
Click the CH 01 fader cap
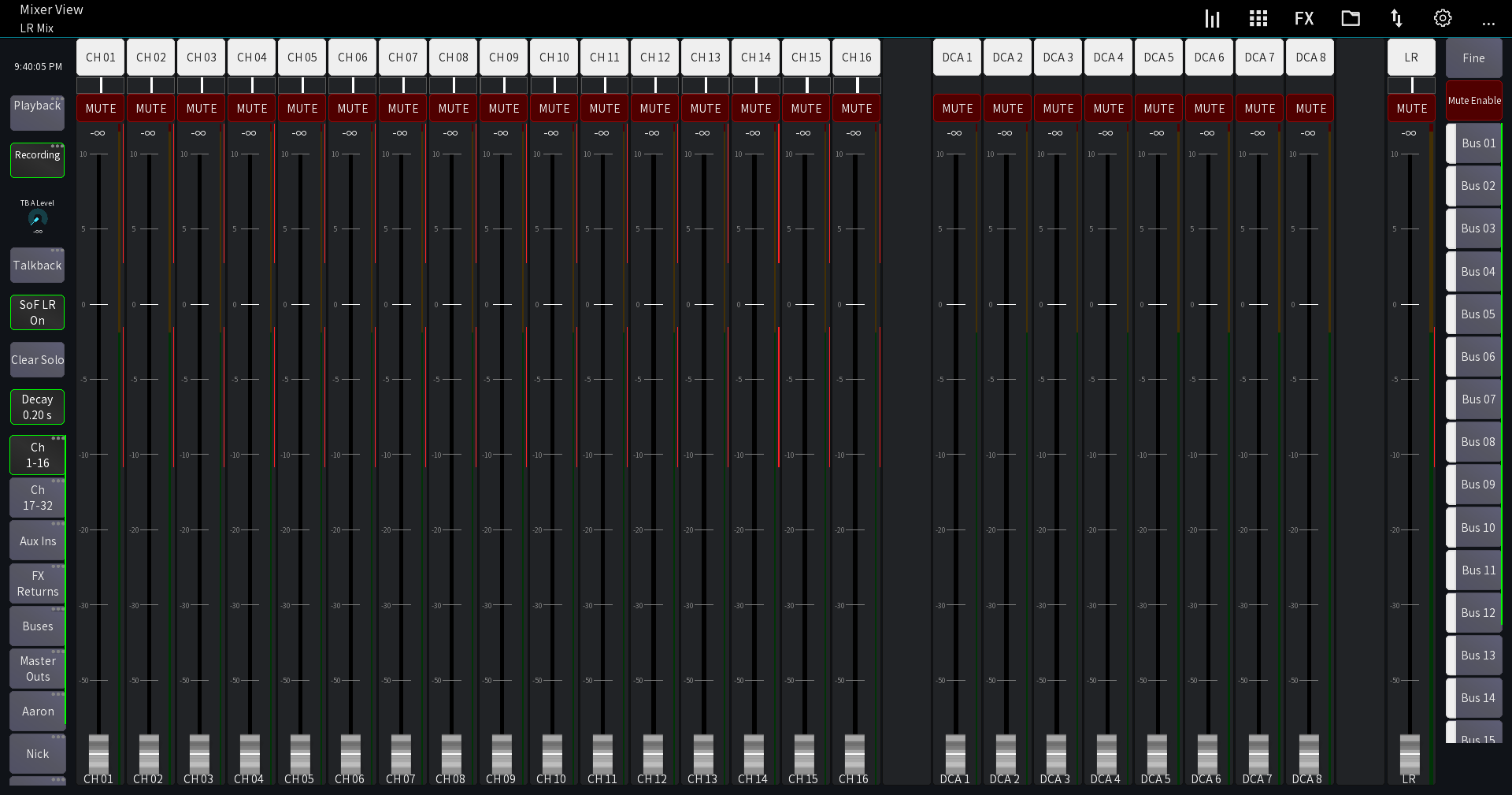click(x=97, y=754)
